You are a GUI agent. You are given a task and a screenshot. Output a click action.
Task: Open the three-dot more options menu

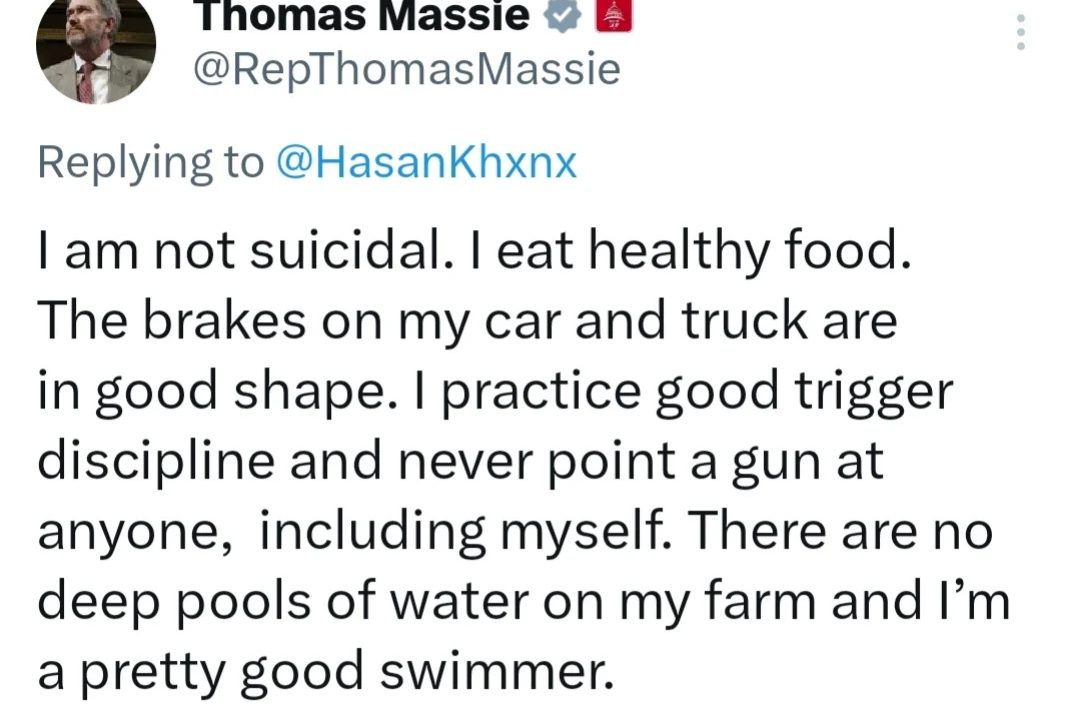pyautogui.click(x=1021, y=33)
